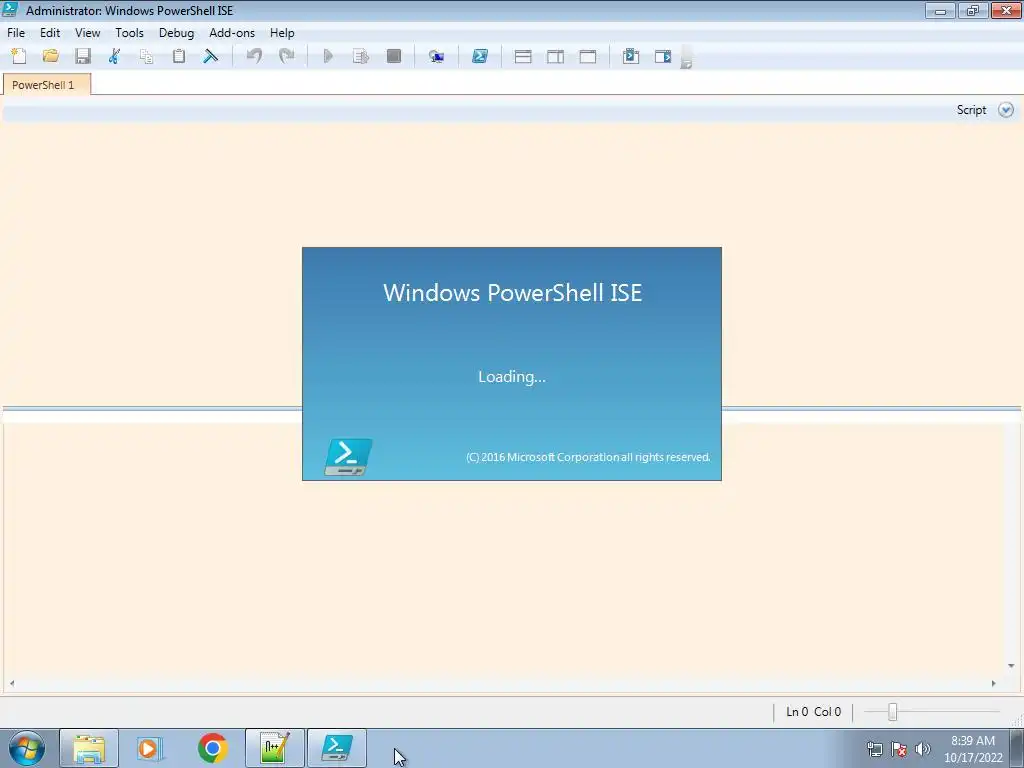Open the network tray icon
This screenshot has width=1024, height=768.
tap(874, 749)
